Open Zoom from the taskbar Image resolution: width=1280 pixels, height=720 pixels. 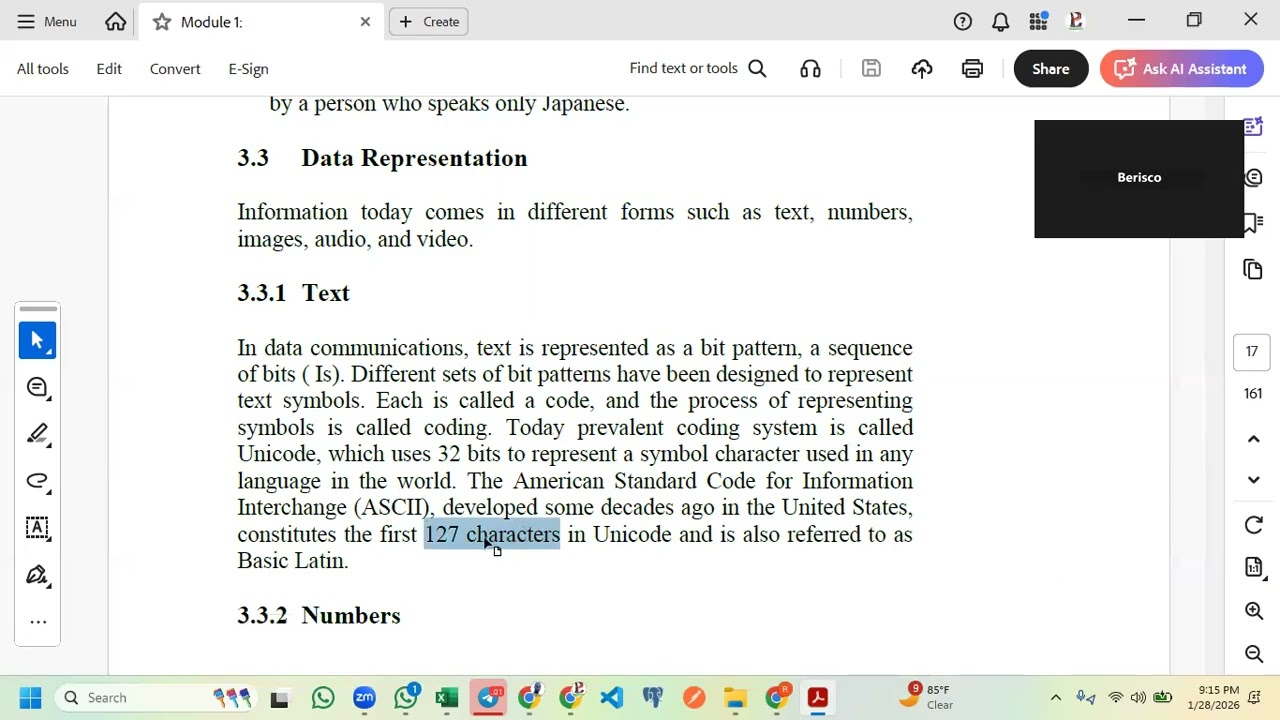pyautogui.click(x=364, y=697)
